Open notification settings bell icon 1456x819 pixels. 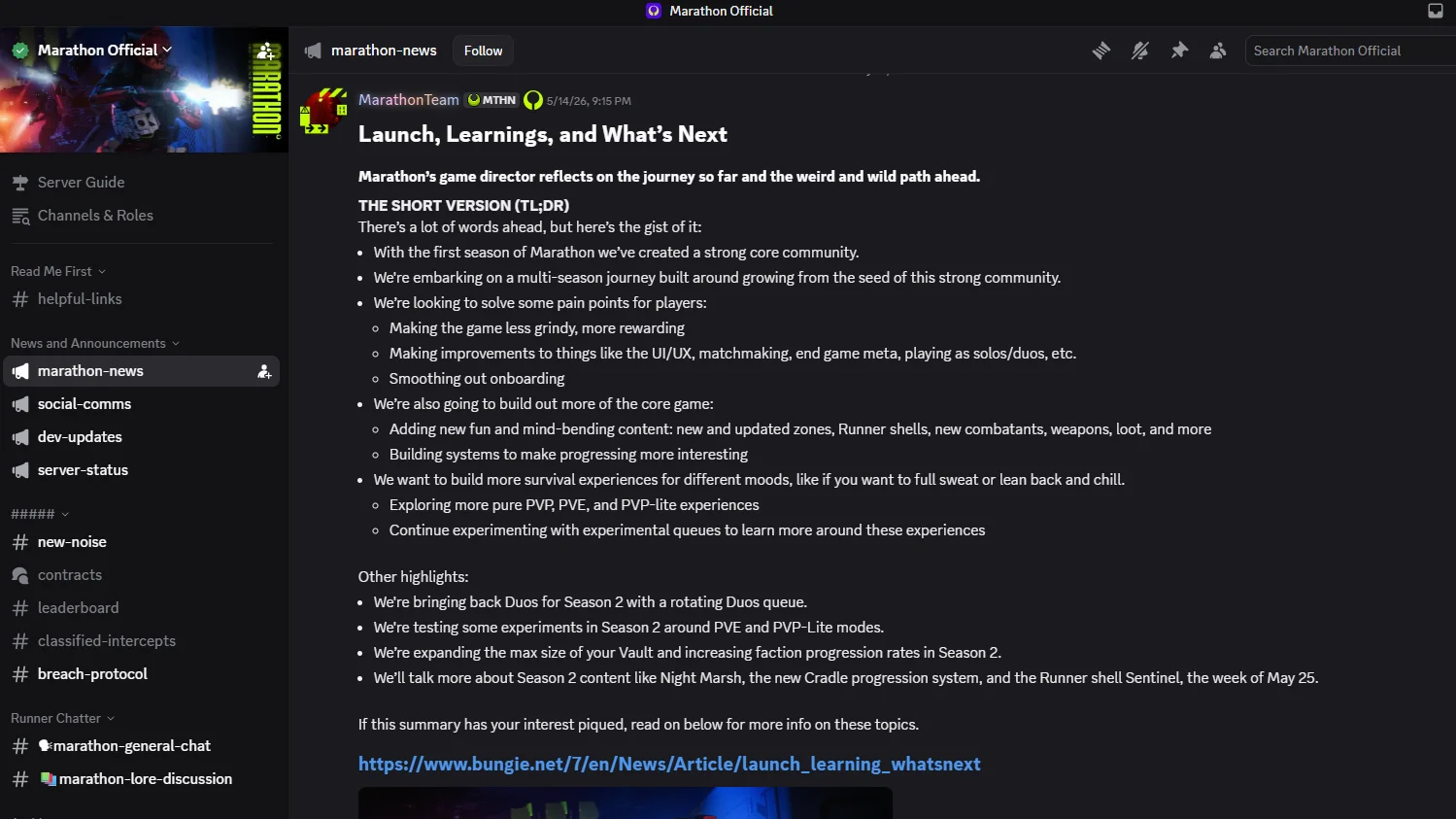[x=1140, y=51]
